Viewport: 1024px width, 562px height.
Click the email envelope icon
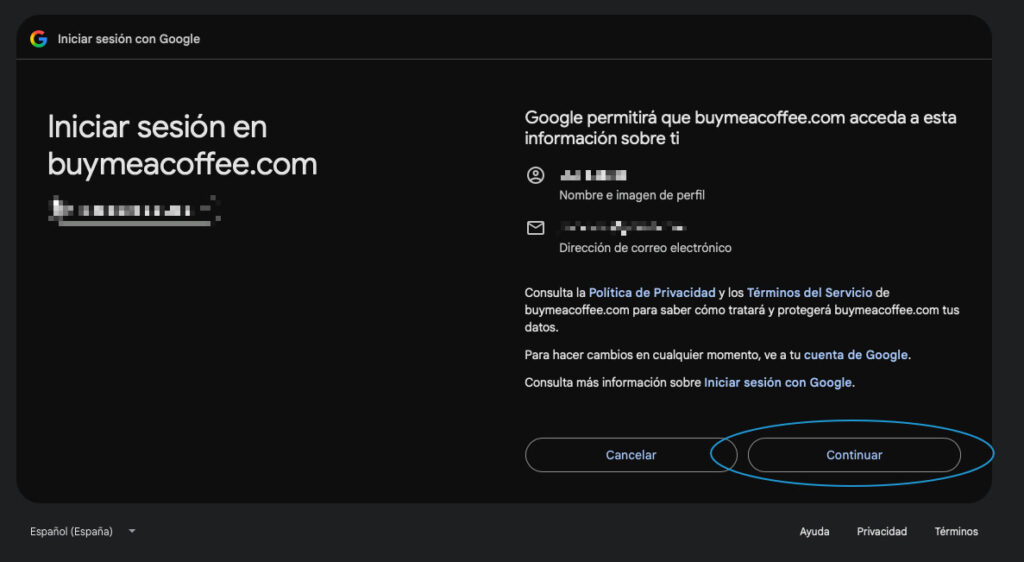pyautogui.click(x=536, y=228)
